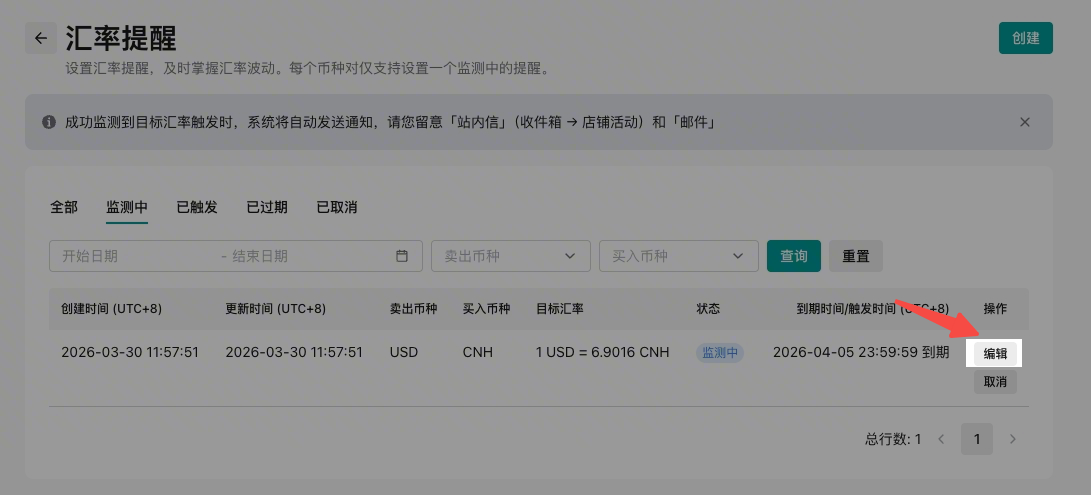This screenshot has height=495, width=1091.
Task: Select page number 1 in pagination
Action: [977, 439]
